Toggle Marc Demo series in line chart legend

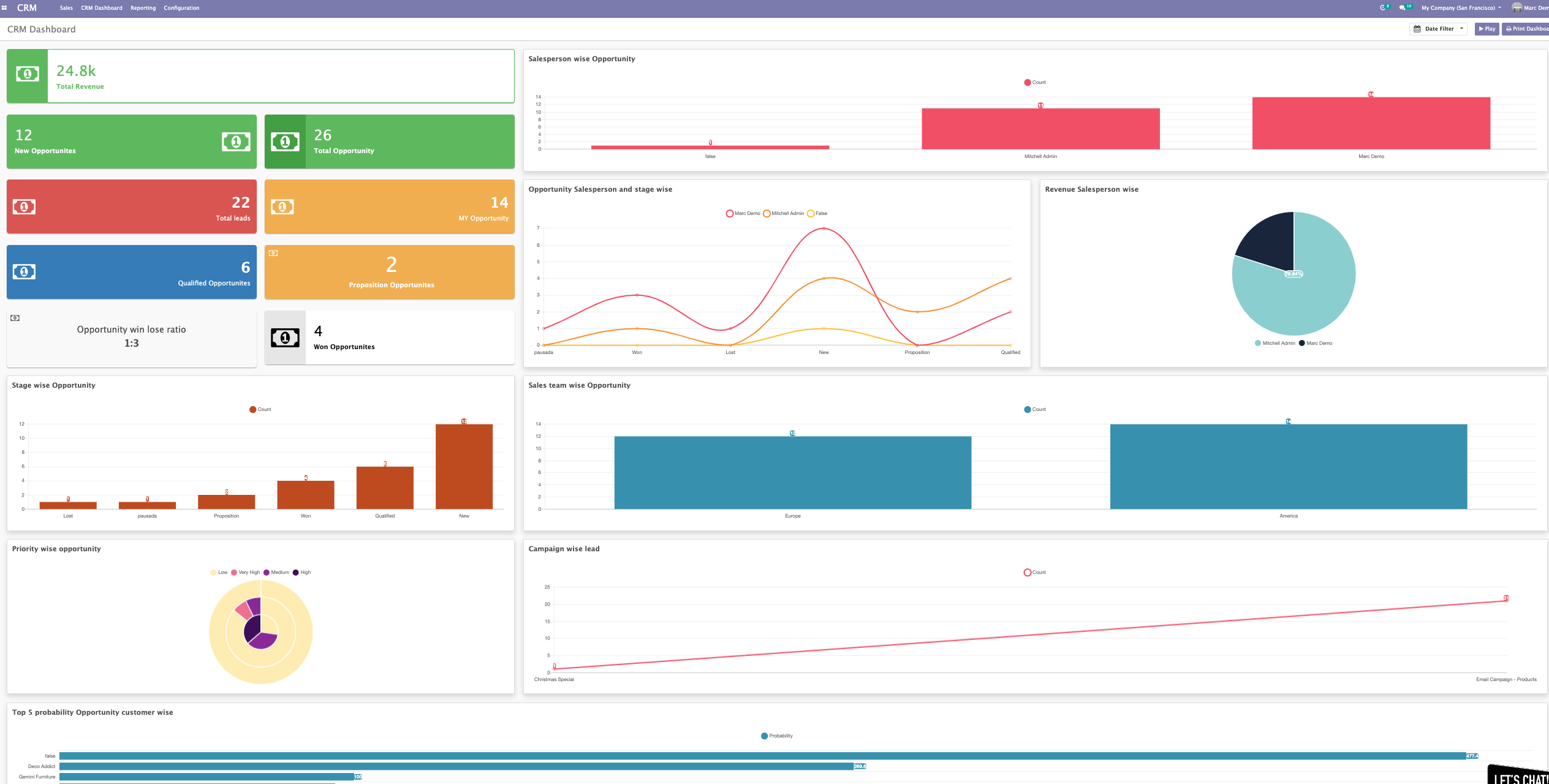(x=743, y=214)
